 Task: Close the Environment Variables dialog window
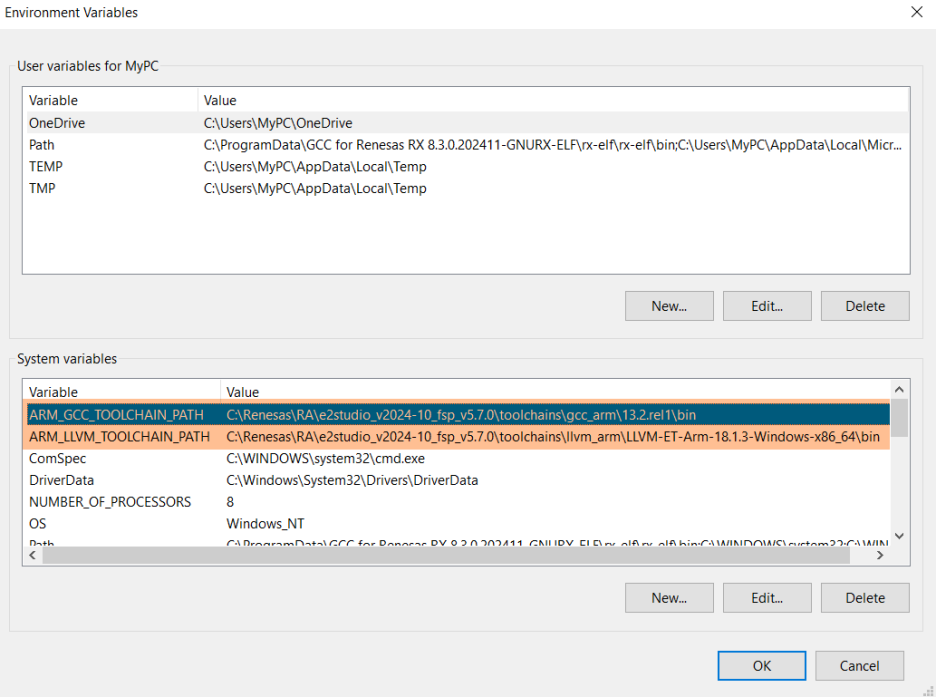pyautogui.click(x=916, y=13)
